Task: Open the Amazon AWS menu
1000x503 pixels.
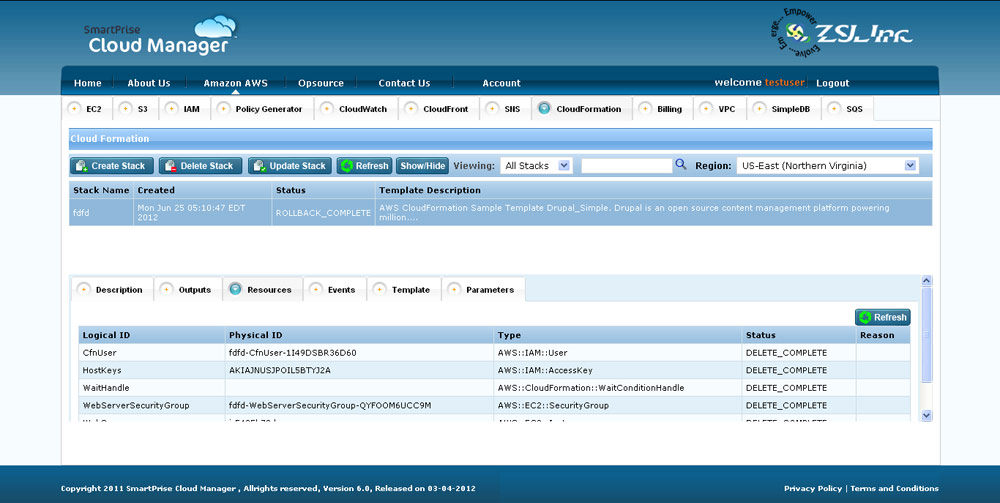Action: tap(235, 83)
